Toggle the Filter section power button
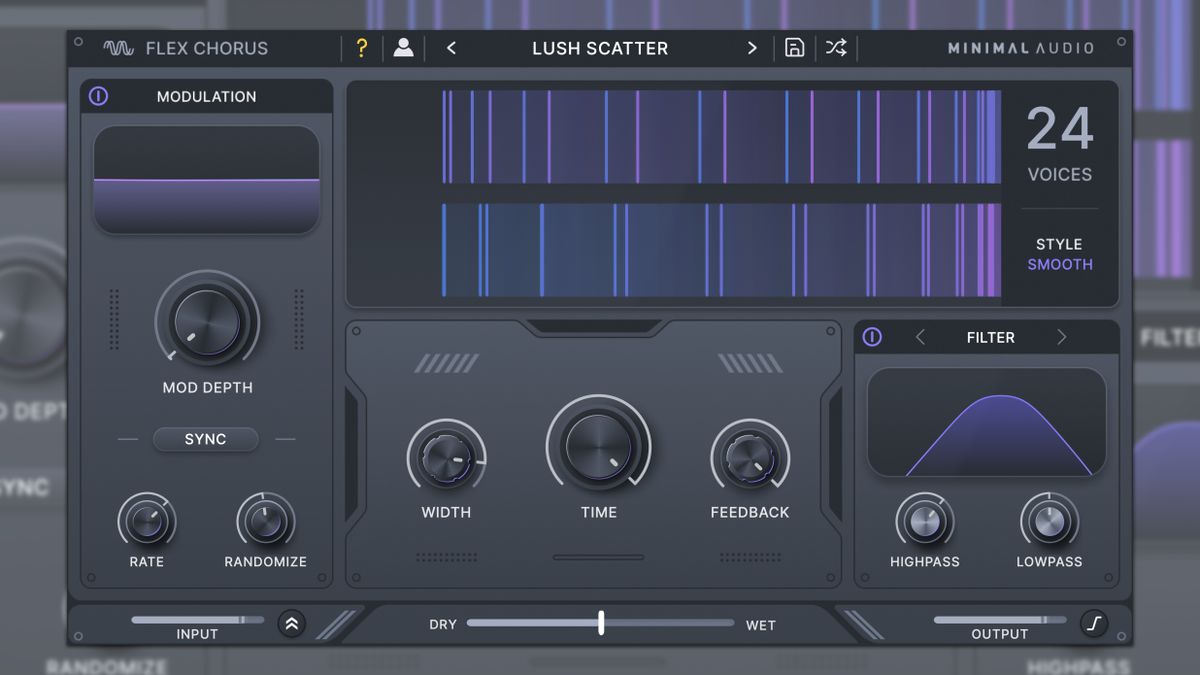Viewport: 1200px width, 675px height. coord(871,337)
